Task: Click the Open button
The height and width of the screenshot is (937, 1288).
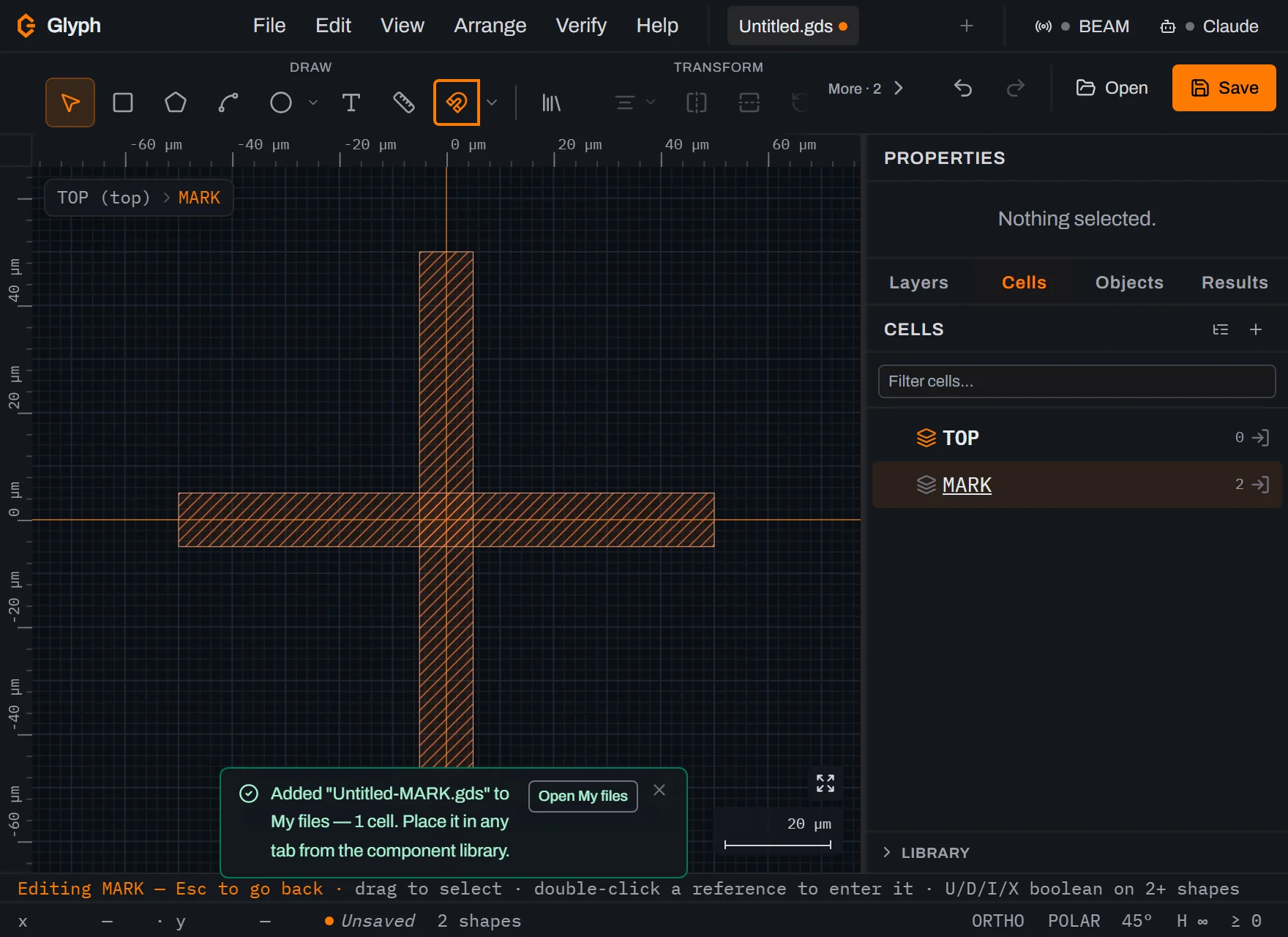Action: 1112,88
